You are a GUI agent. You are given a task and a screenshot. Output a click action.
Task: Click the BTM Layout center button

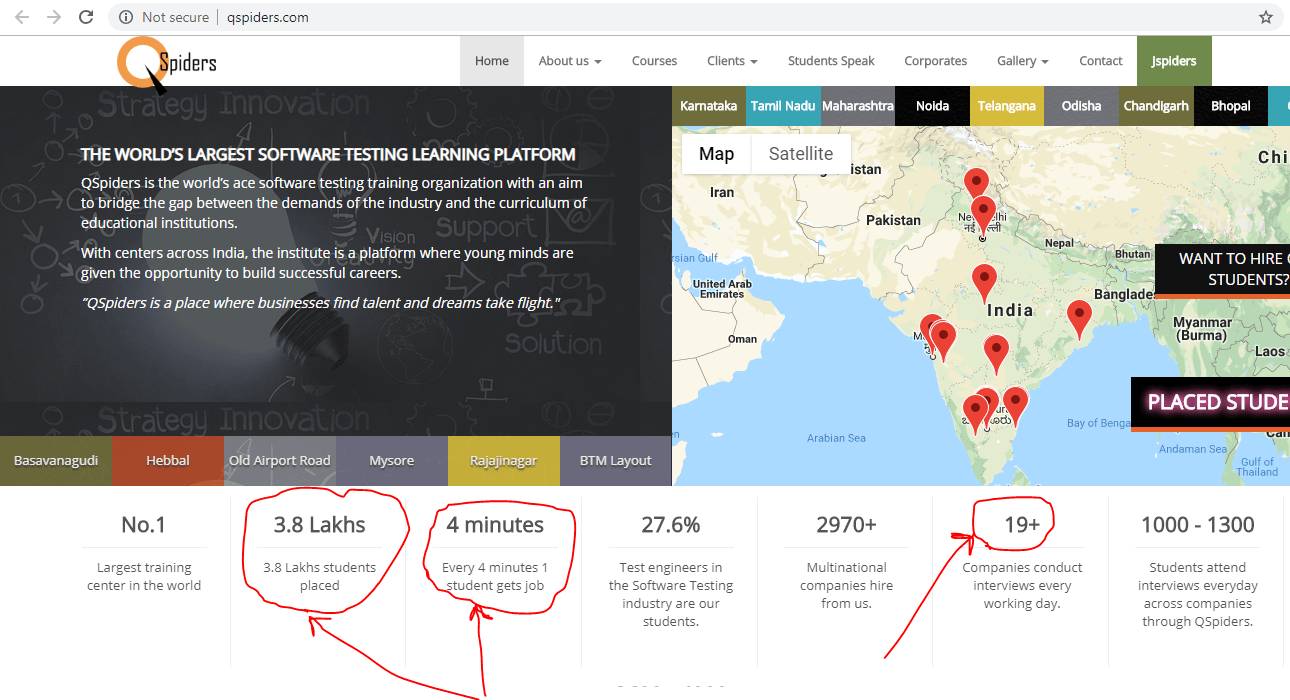click(x=616, y=461)
